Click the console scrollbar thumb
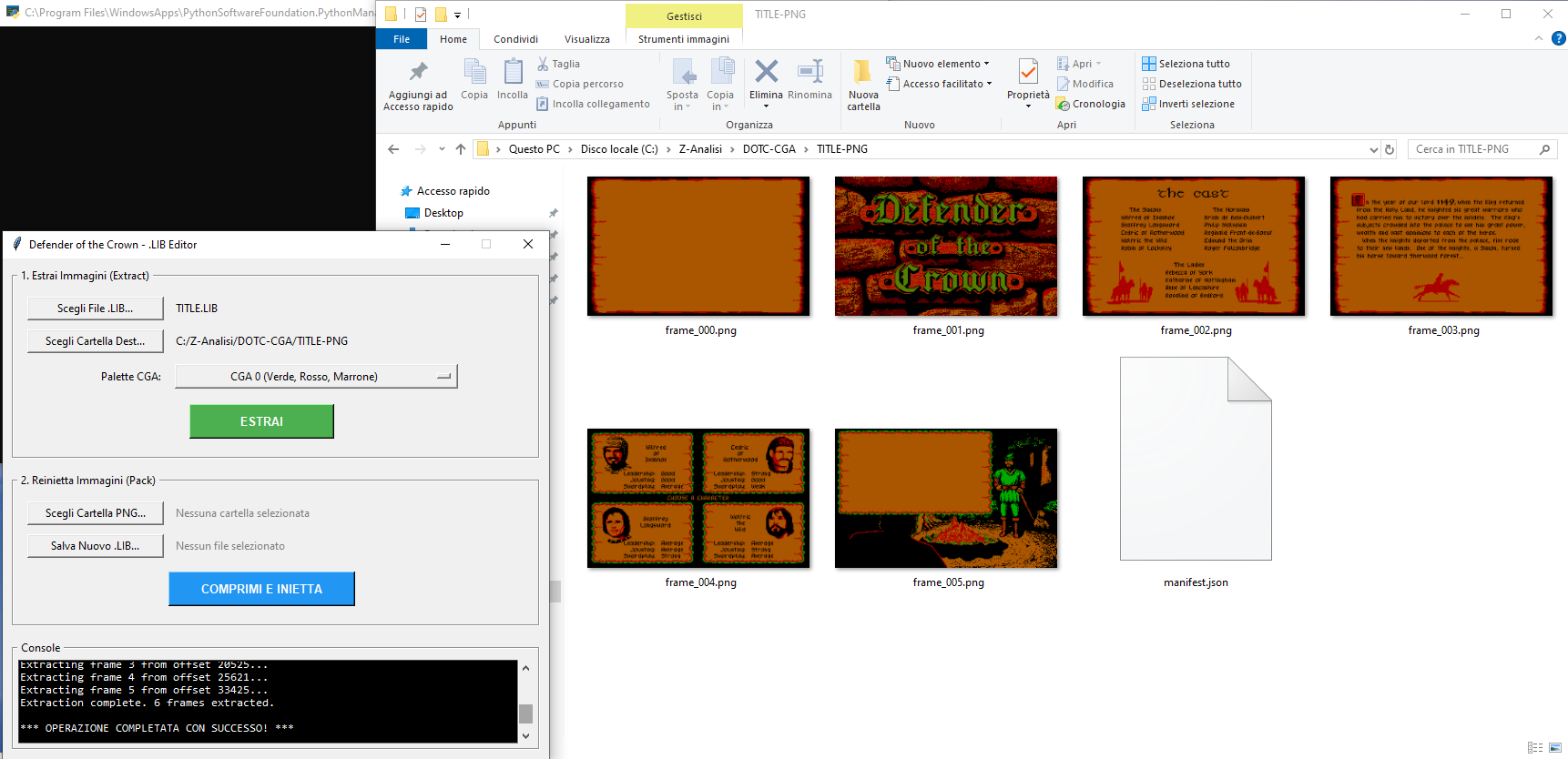Screen dimensions: 1568x759 525,713
